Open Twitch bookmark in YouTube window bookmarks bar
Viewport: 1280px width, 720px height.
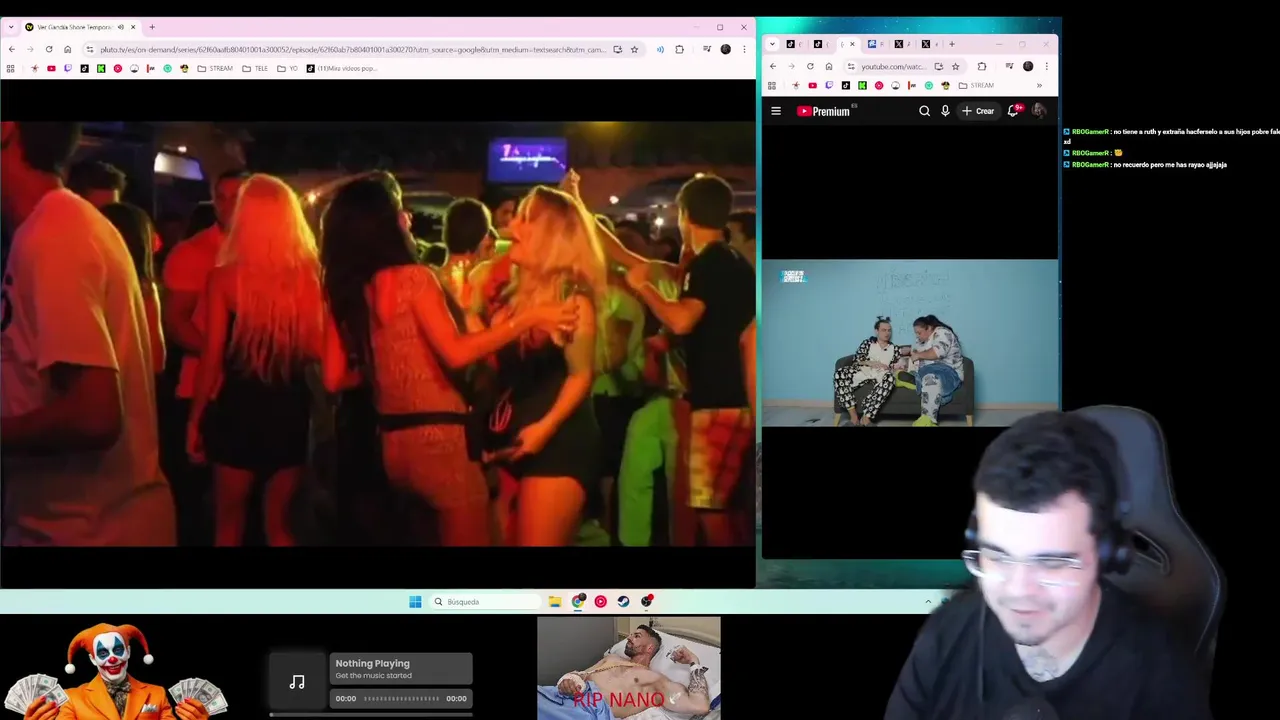[x=829, y=85]
